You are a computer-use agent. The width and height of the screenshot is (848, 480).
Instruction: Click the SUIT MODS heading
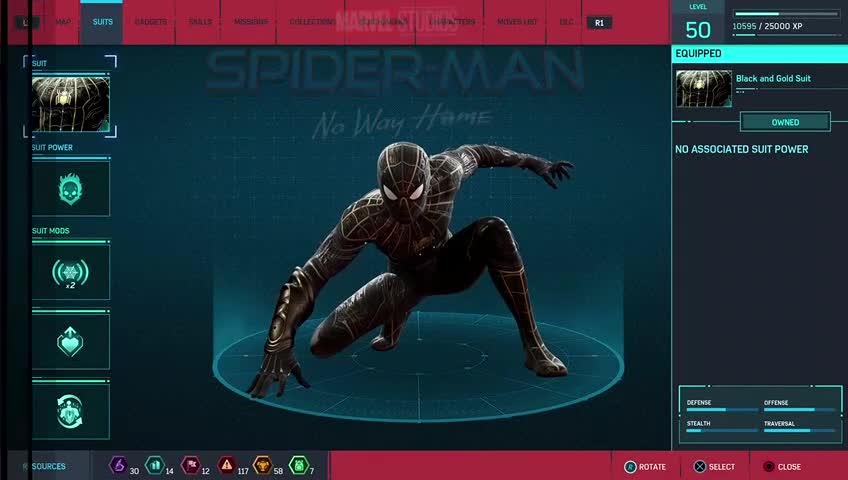click(50, 231)
